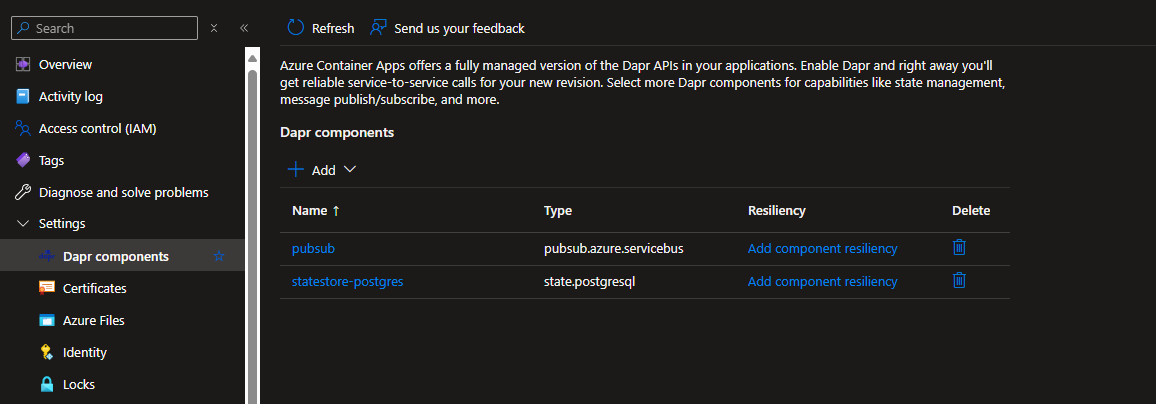Click the Refresh circular arrow icon

(296, 28)
